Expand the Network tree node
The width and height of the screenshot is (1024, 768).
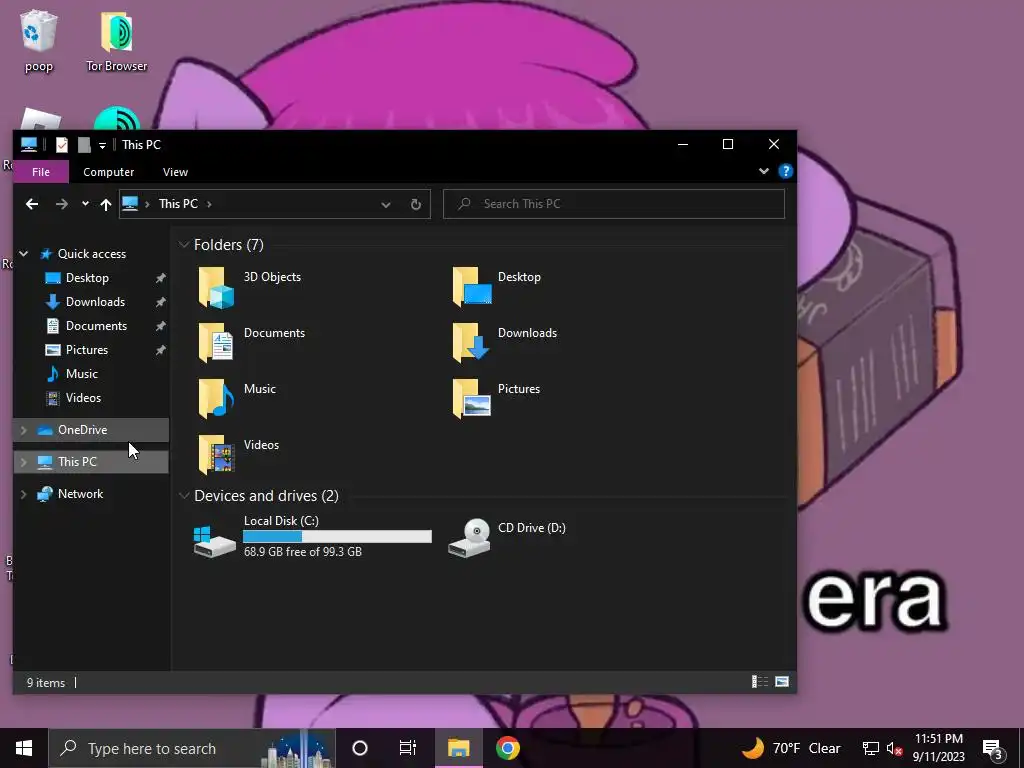tap(24, 494)
